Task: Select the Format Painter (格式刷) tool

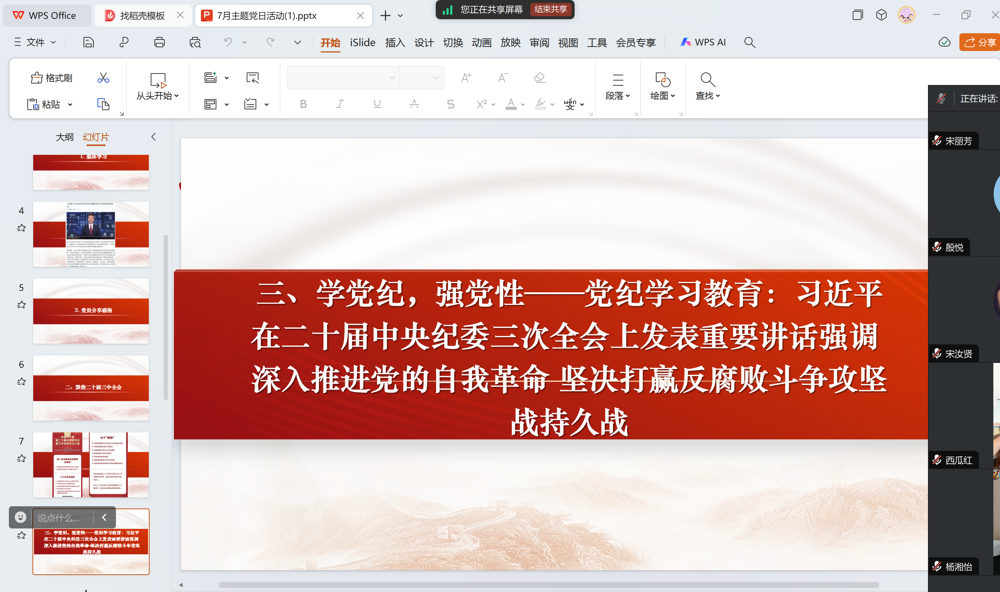Action: (x=47, y=78)
